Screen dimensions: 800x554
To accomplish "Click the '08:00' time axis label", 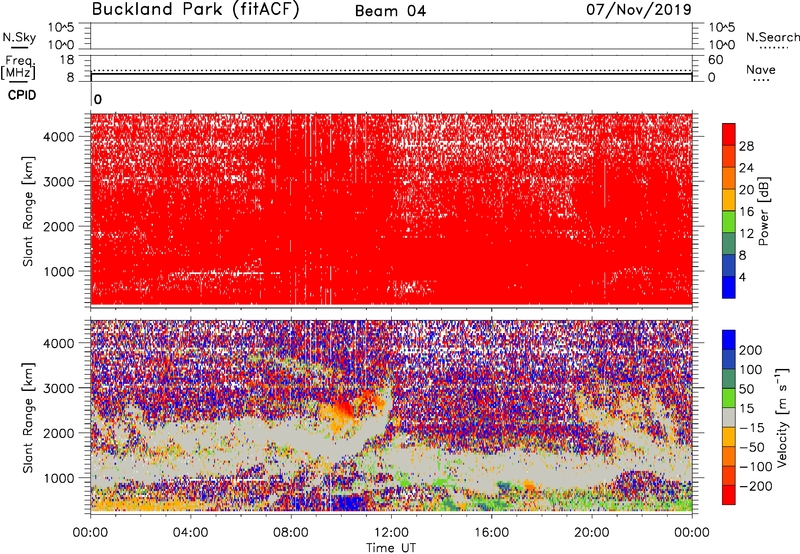I will (x=291, y=533).
